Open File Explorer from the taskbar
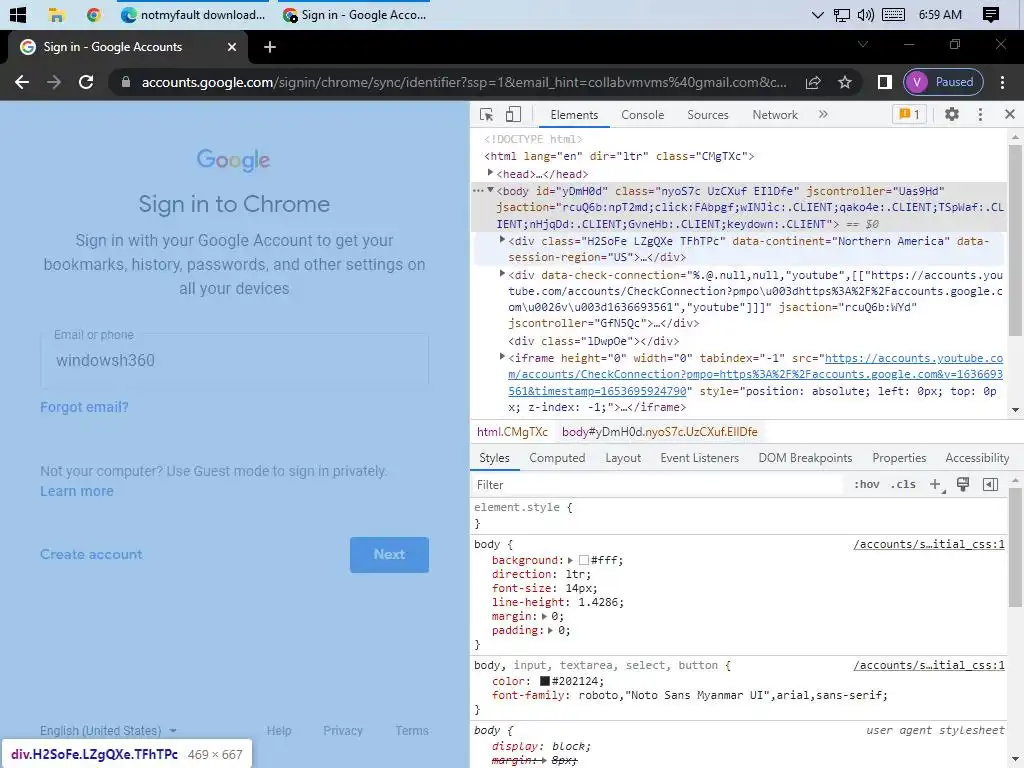The height and width of the screenshot is (768, 1024). pos(56,14)
